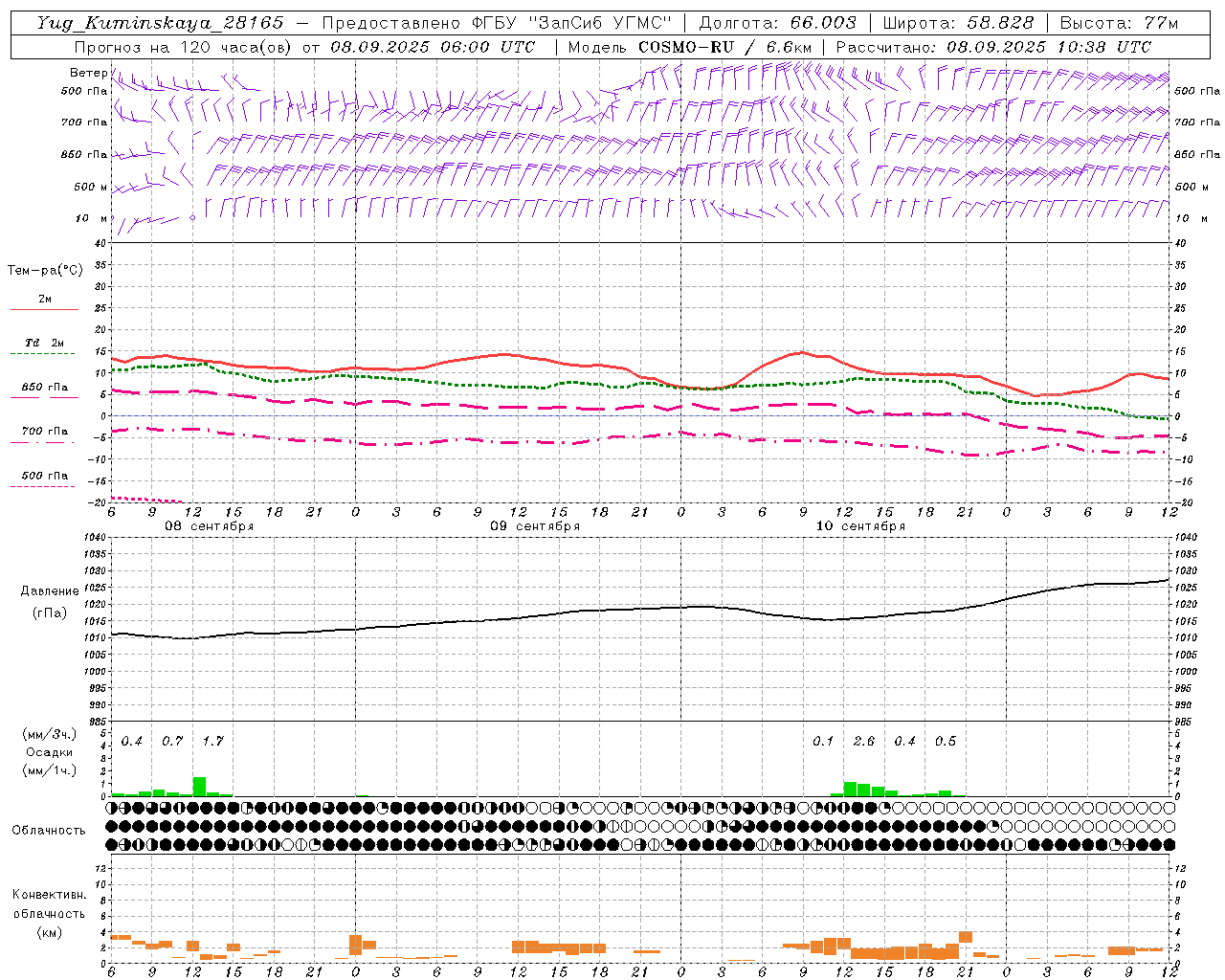Viewport: 1225px width, 980px height.
Task: Click the 'Прогноз на 120 часа(ов)' forecast text
Action: (x=185, y=47)
